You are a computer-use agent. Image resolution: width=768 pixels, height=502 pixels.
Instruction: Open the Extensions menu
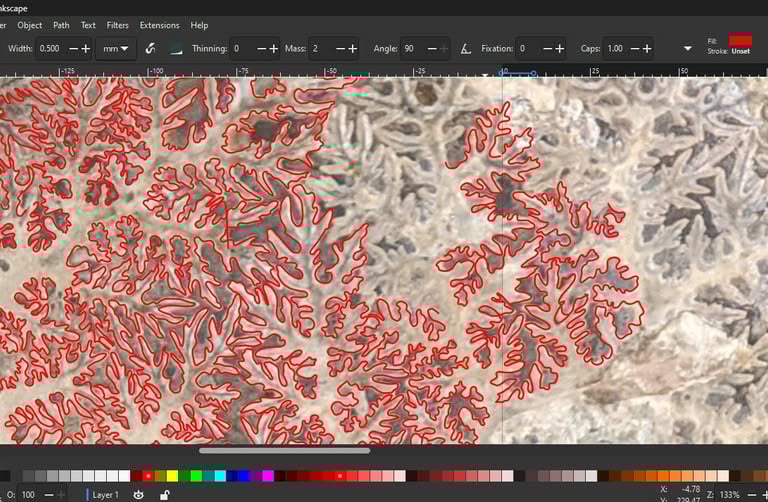coord(159,25)
